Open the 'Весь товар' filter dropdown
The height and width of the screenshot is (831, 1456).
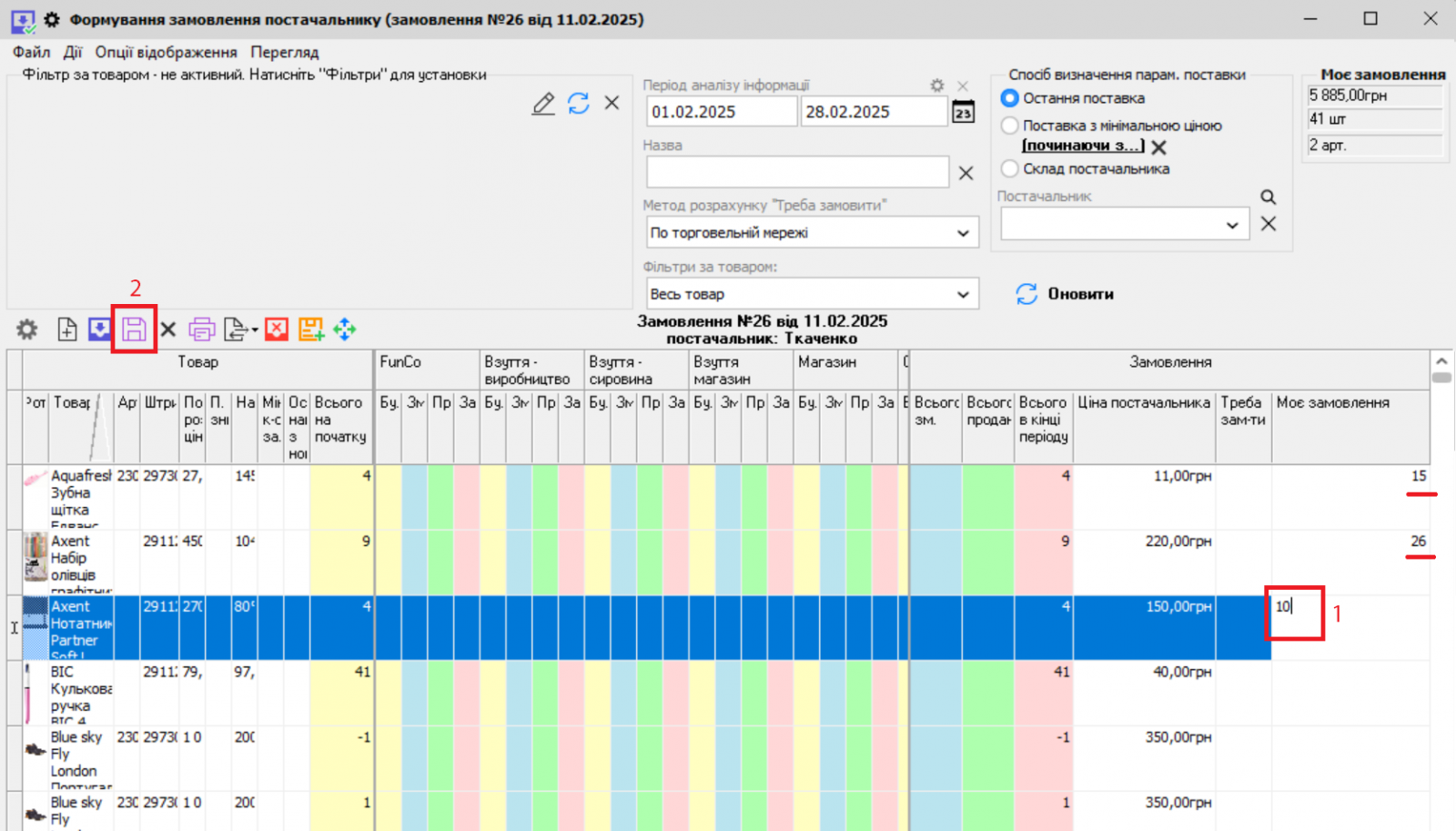(963, 294)
